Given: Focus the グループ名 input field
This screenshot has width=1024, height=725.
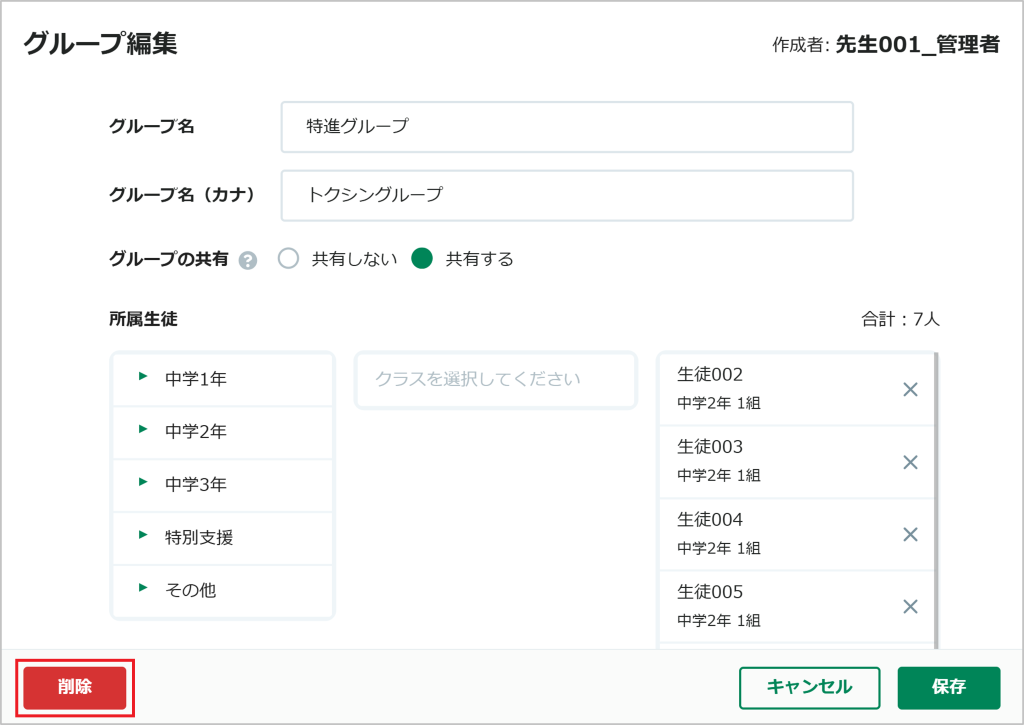Looking at the screenshot, I should pos(567,127).
